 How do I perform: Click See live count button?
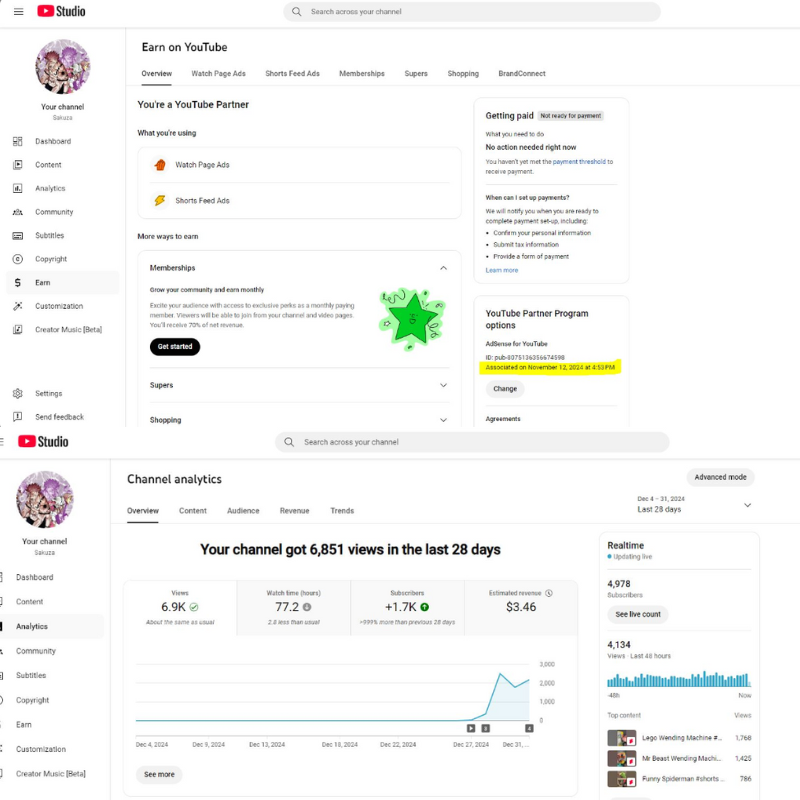pos(638,614)
